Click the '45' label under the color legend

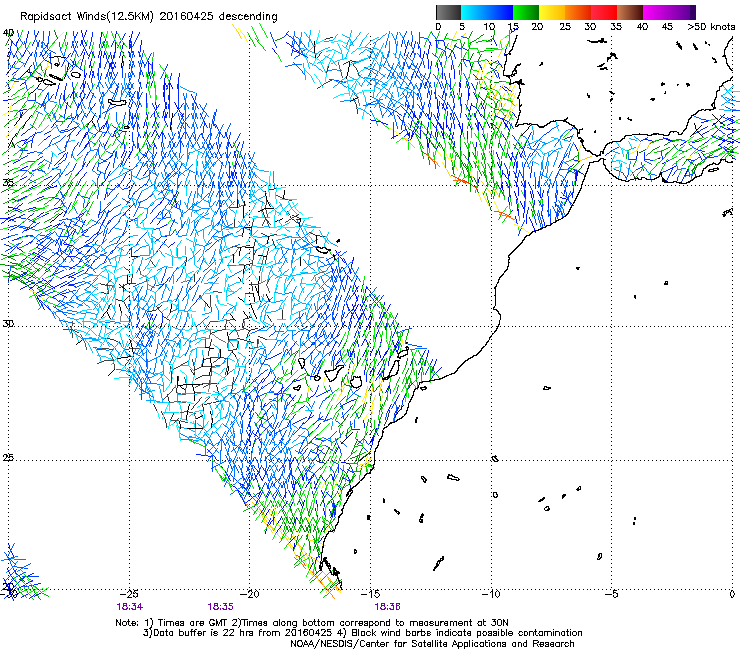click(x=667, y=27)
